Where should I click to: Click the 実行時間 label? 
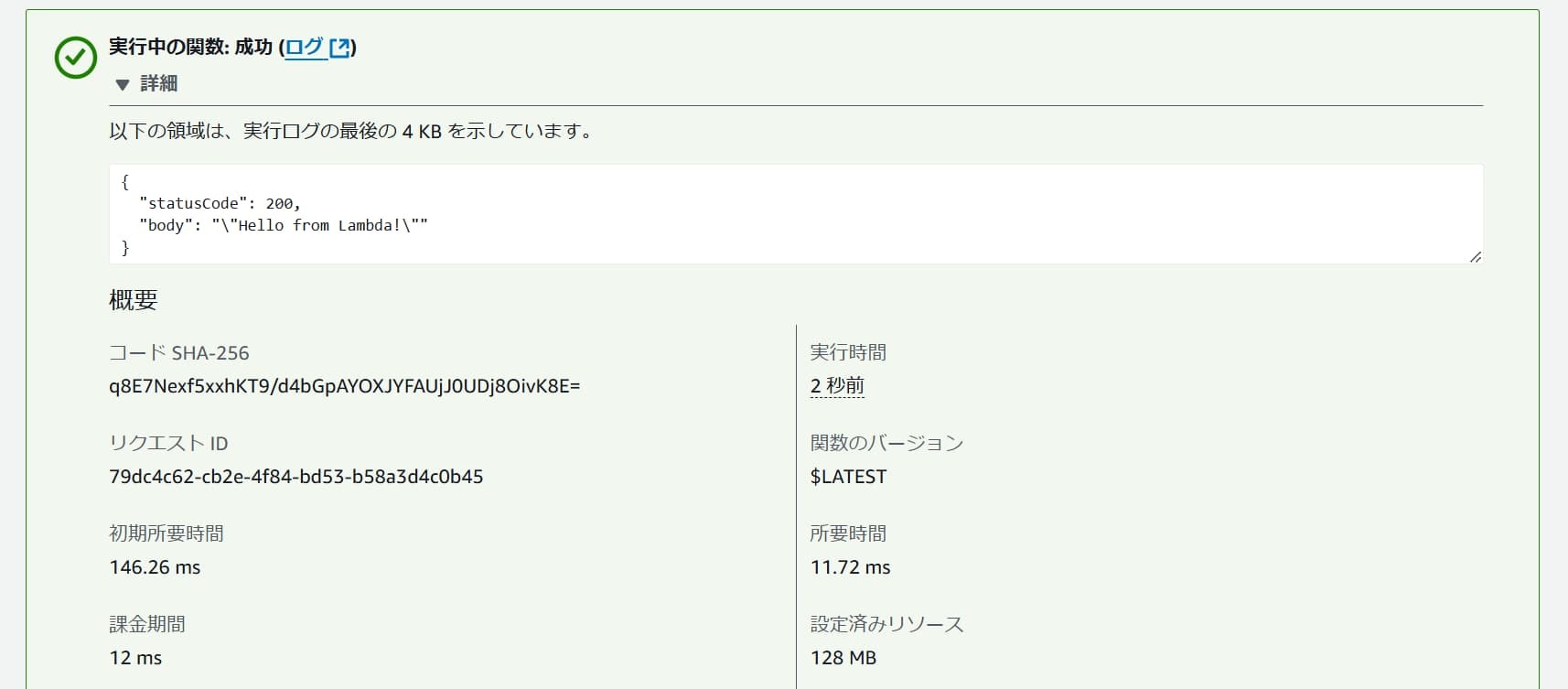click(848, 352)
